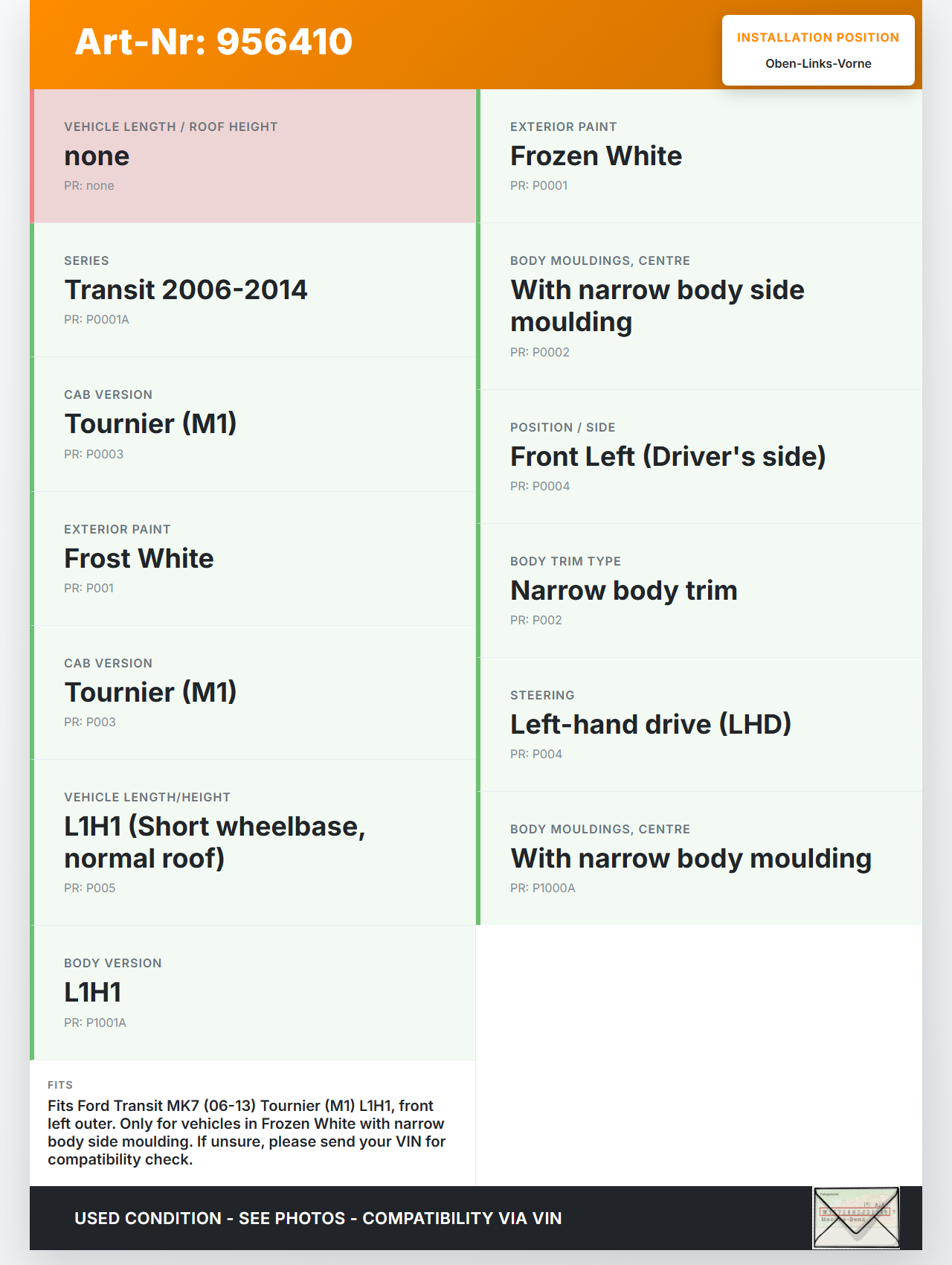Click the Frost White exterior paint card
The height and width of the screenshot is (1265, 952).
click(254, 558)
